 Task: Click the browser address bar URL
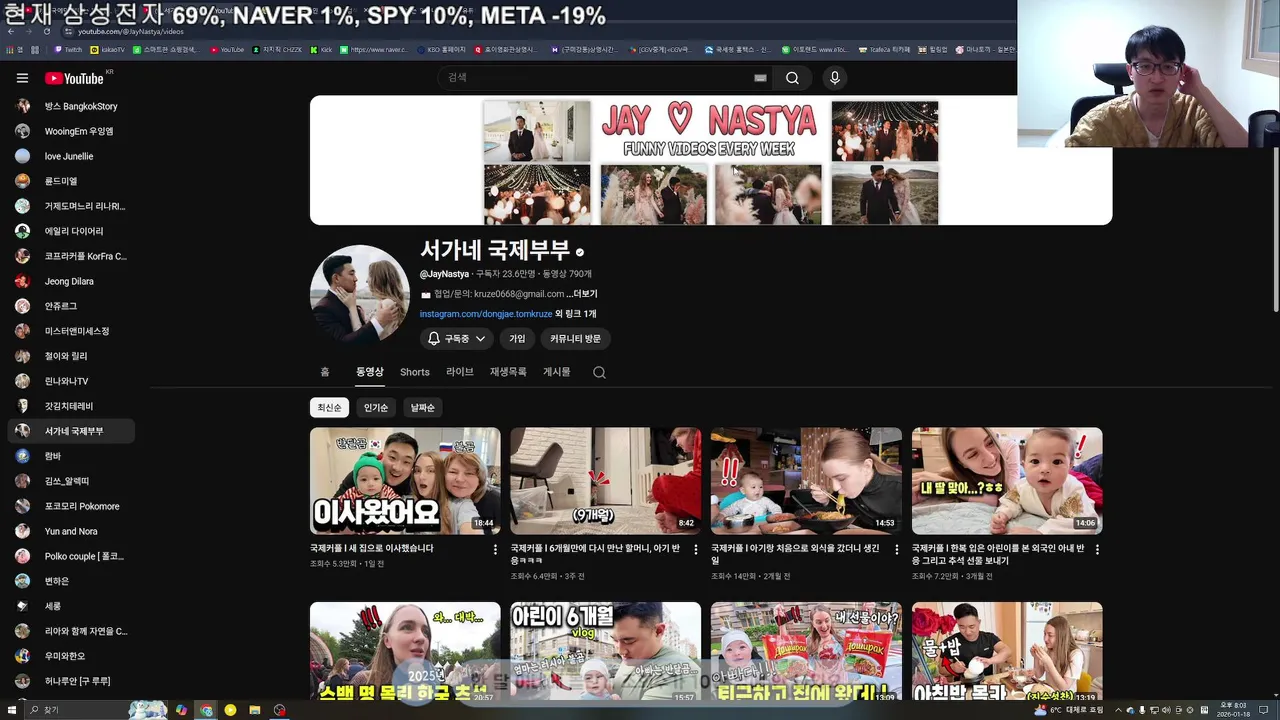(130, 32)
